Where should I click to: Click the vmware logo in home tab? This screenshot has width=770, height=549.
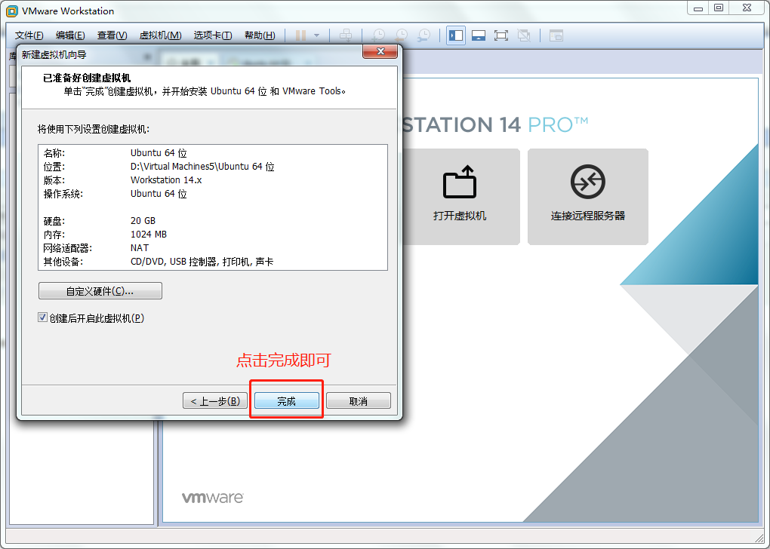[x=213, y=497]
